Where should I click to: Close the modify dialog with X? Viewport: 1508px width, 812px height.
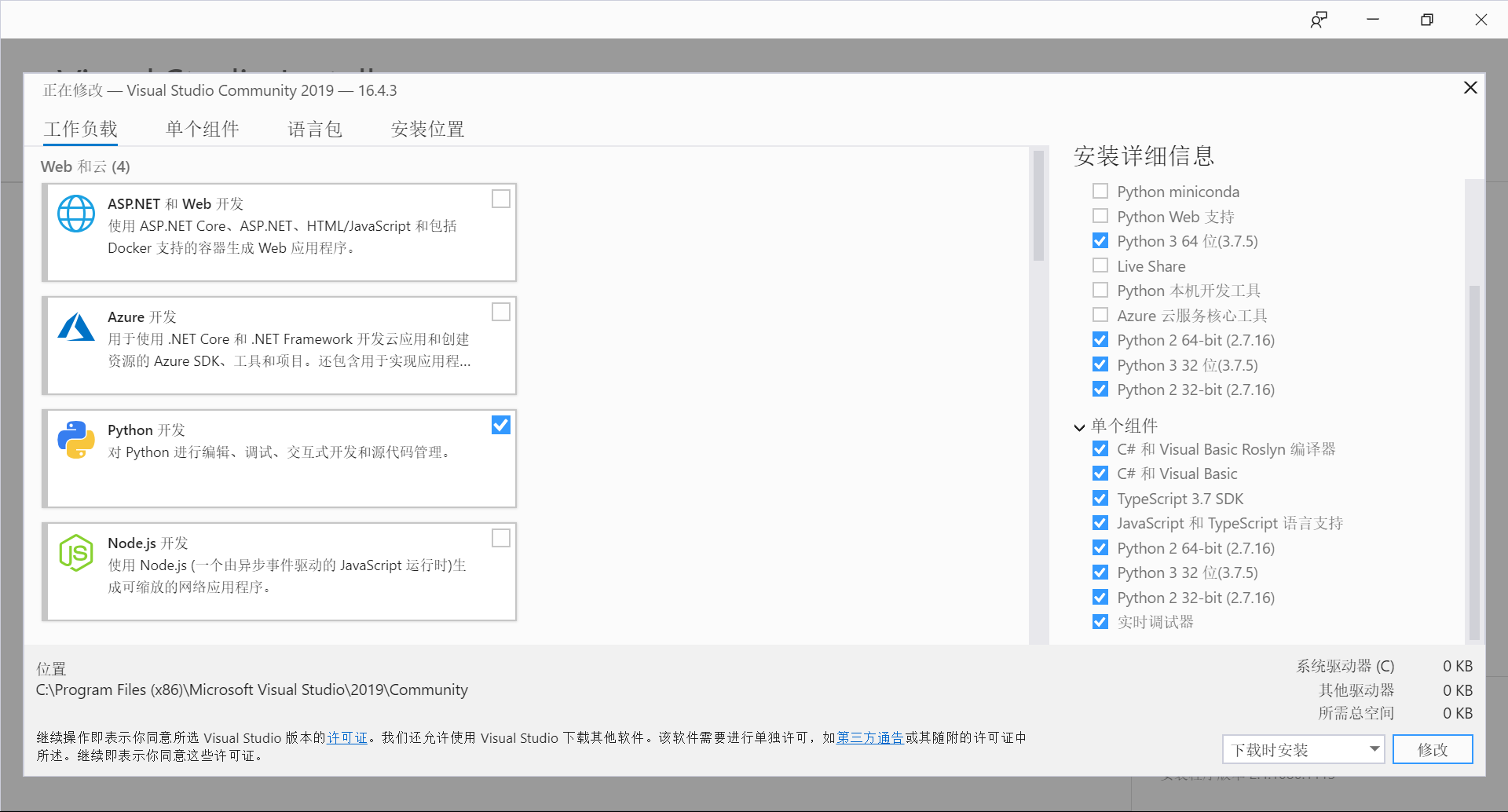[1470, 88]
